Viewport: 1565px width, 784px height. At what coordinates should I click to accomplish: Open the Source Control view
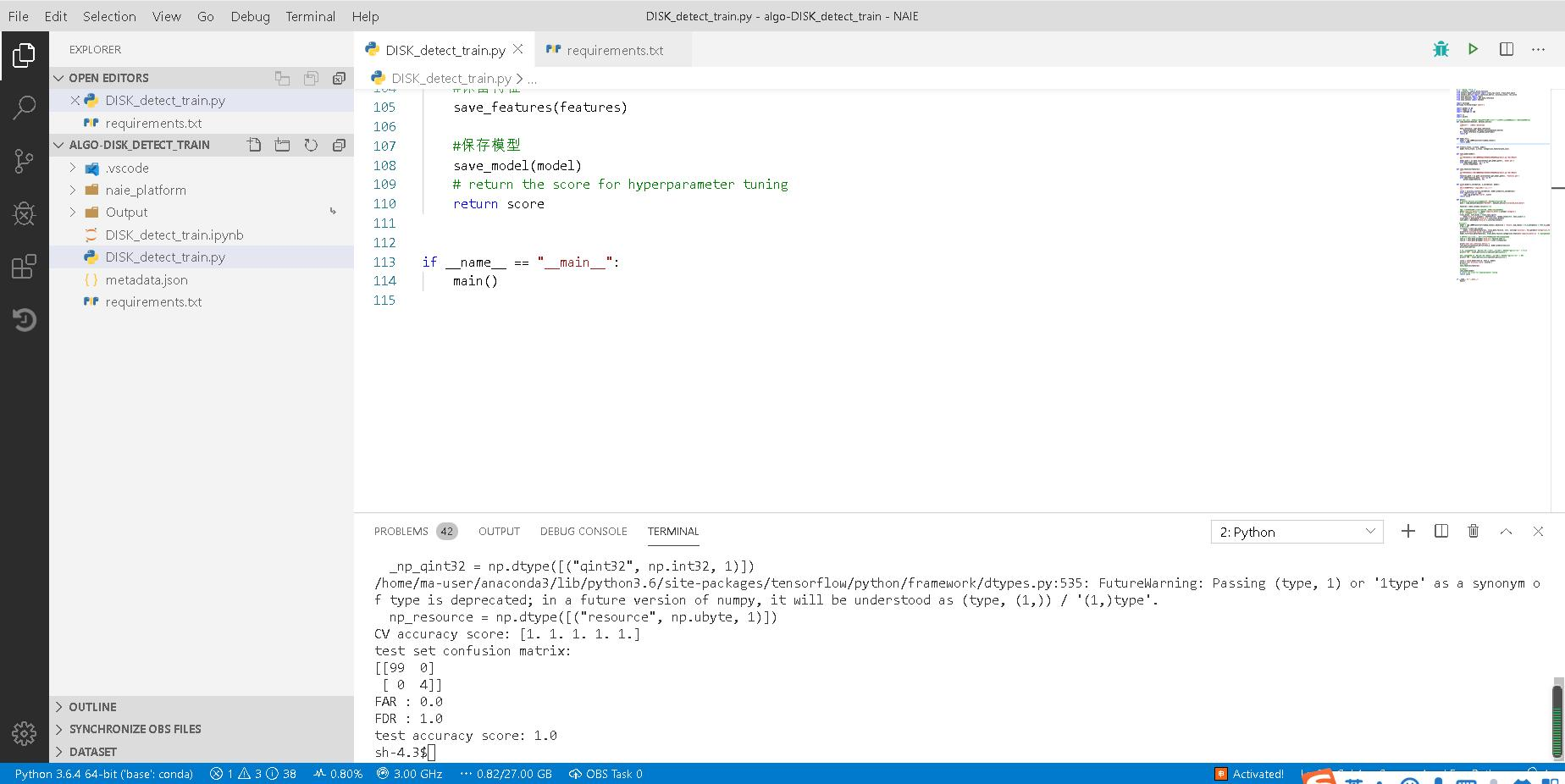pyautogui.click(x=24, y=161)
